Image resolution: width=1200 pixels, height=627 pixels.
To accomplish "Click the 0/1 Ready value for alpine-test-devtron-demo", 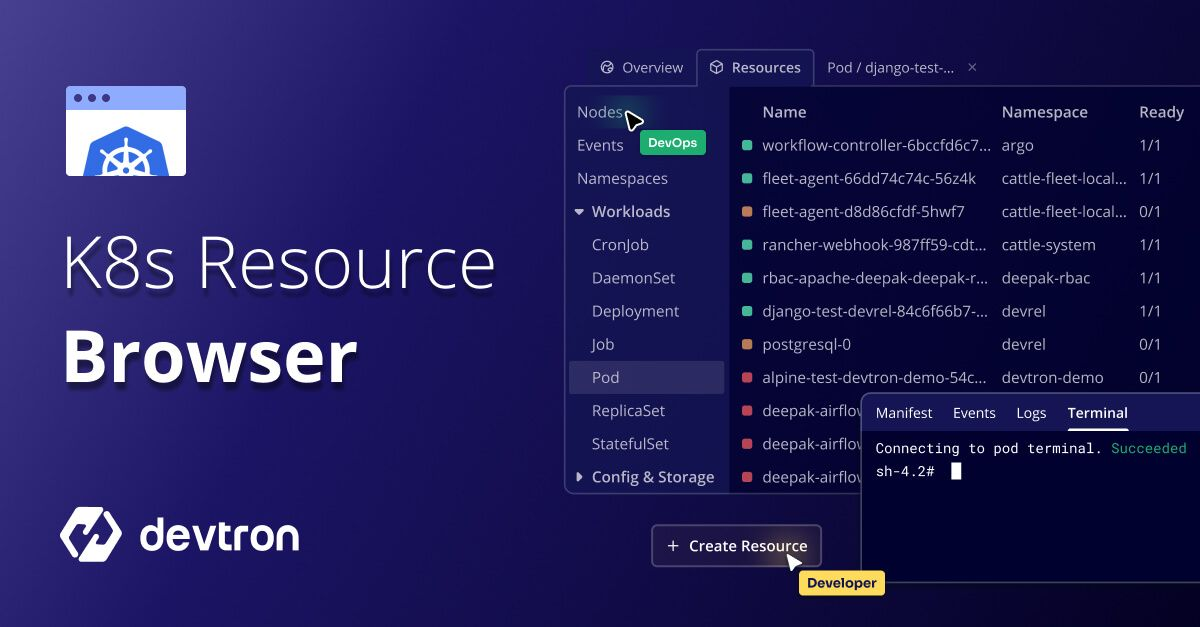I will pos(1150,377).
